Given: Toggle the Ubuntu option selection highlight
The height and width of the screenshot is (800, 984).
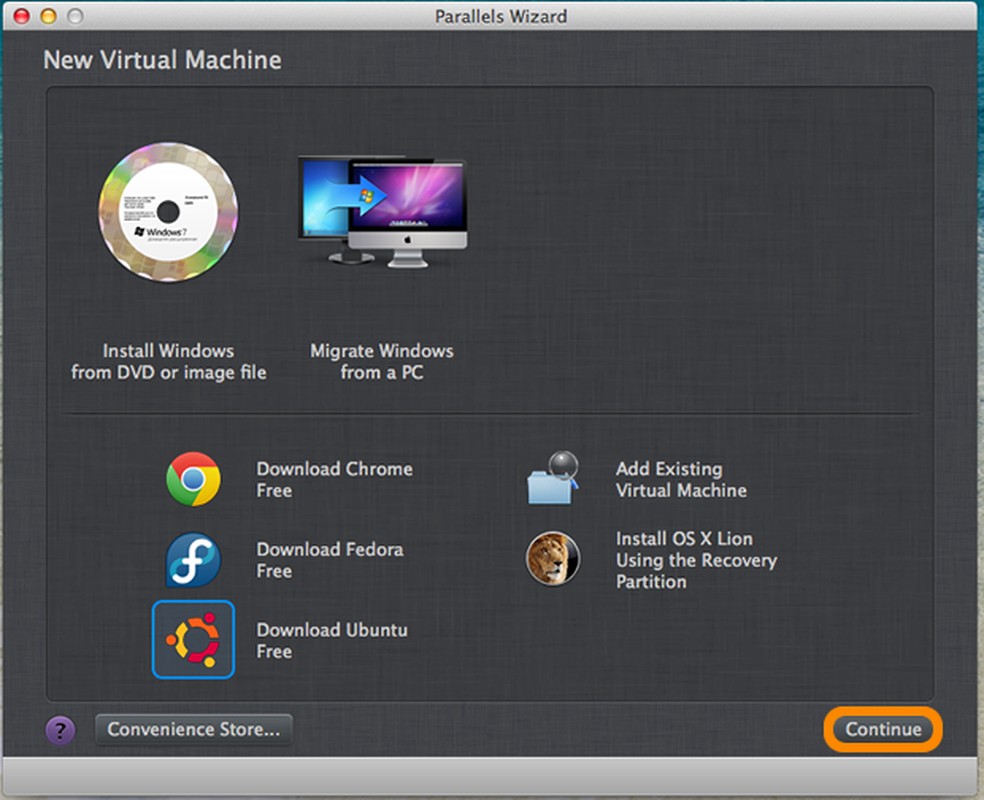Looking at the screenshot, I should click(x=193, y=640).
